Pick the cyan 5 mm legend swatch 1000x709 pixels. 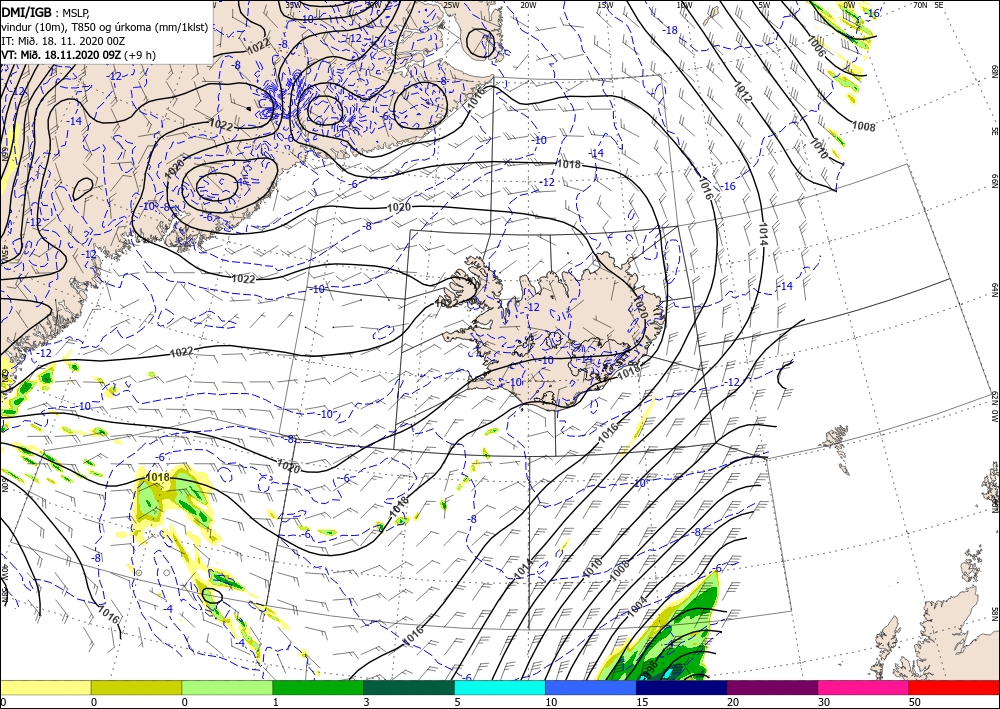point(500,687)
